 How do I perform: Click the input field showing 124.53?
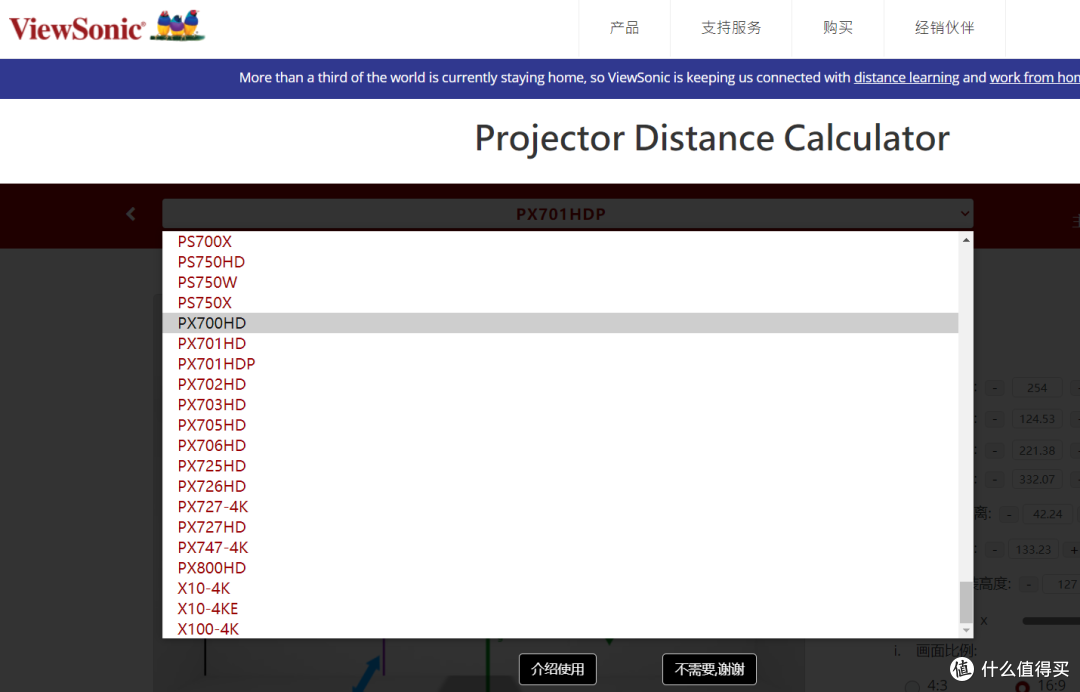[1037, 419]
